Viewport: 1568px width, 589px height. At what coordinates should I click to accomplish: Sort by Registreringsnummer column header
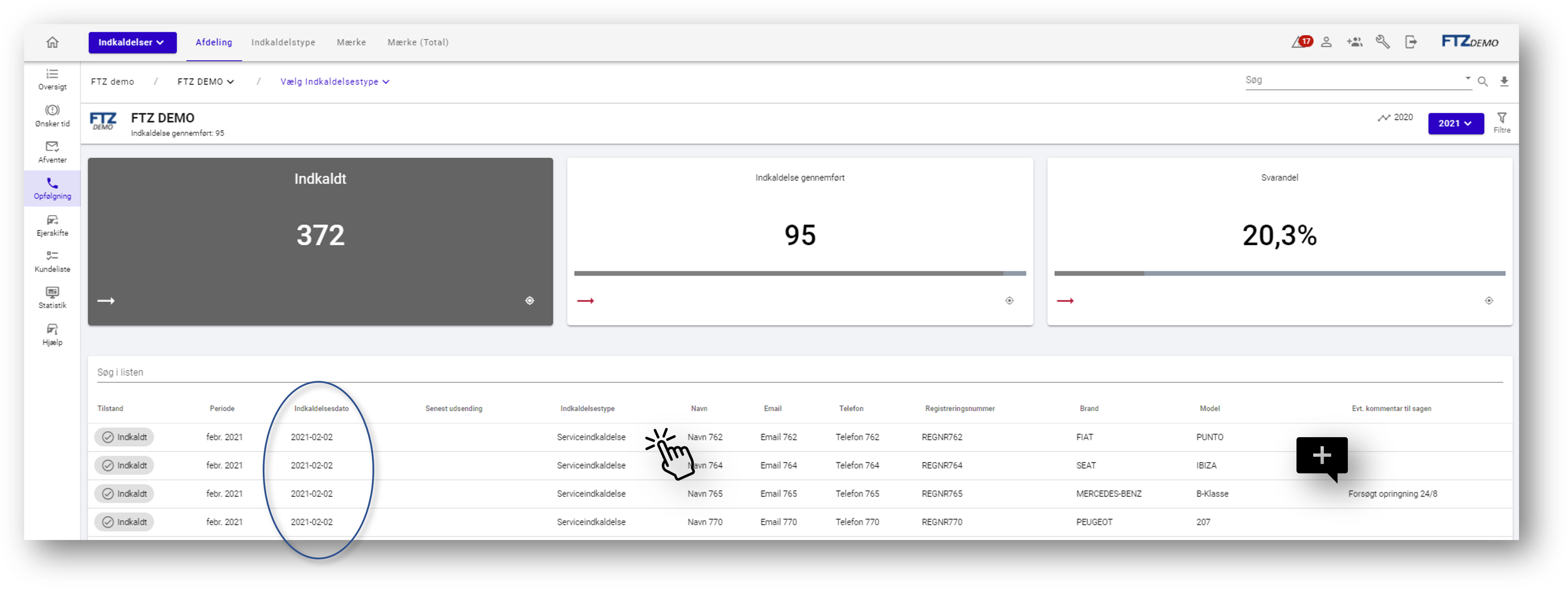[960, 408]
